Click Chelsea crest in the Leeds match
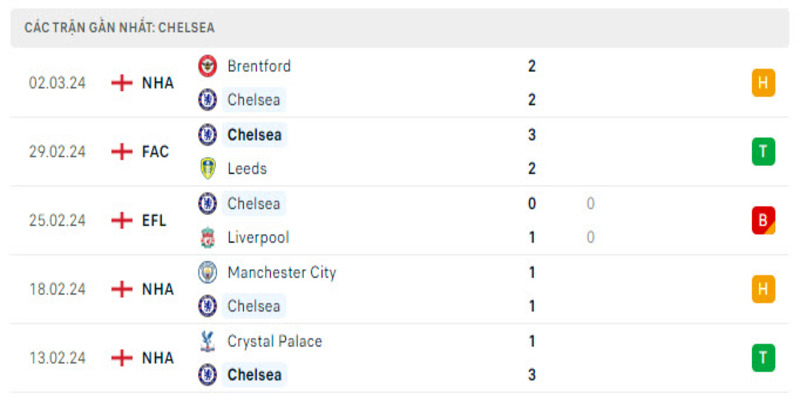Screen dimensions: 800x400 coord(208,135)
